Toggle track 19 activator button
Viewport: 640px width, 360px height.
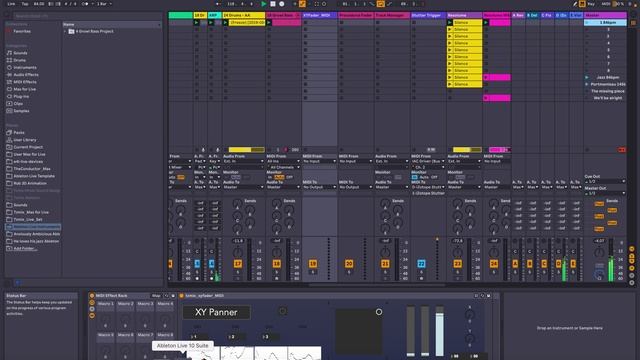[x=313, y=264]
